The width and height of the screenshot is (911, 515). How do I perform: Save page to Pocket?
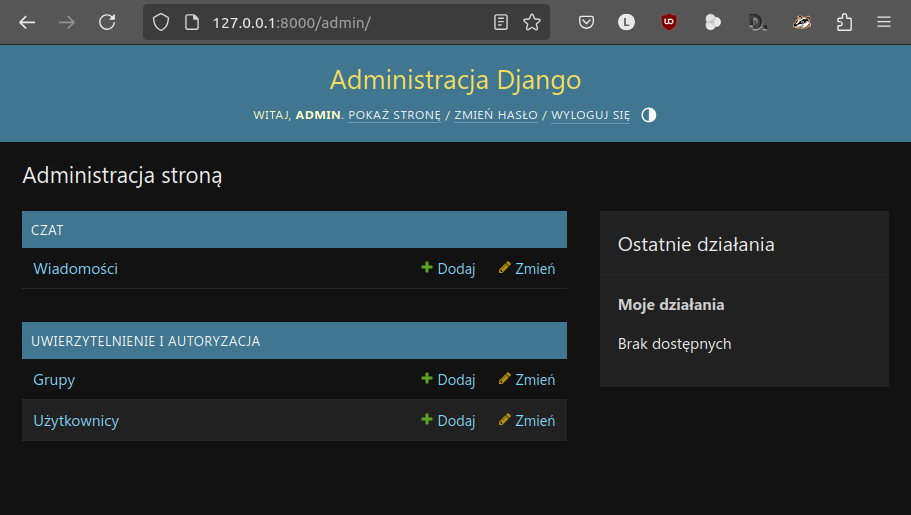586,23
